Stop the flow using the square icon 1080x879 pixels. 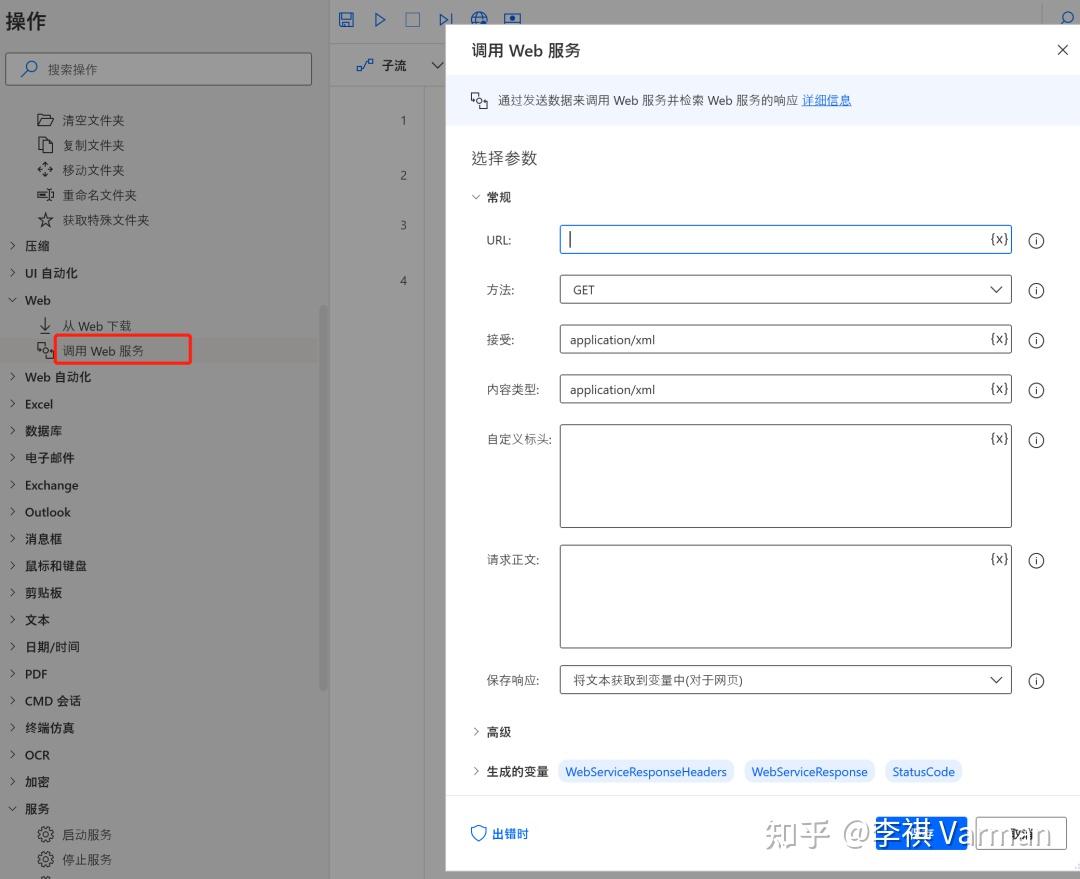(x=411, y=19)
